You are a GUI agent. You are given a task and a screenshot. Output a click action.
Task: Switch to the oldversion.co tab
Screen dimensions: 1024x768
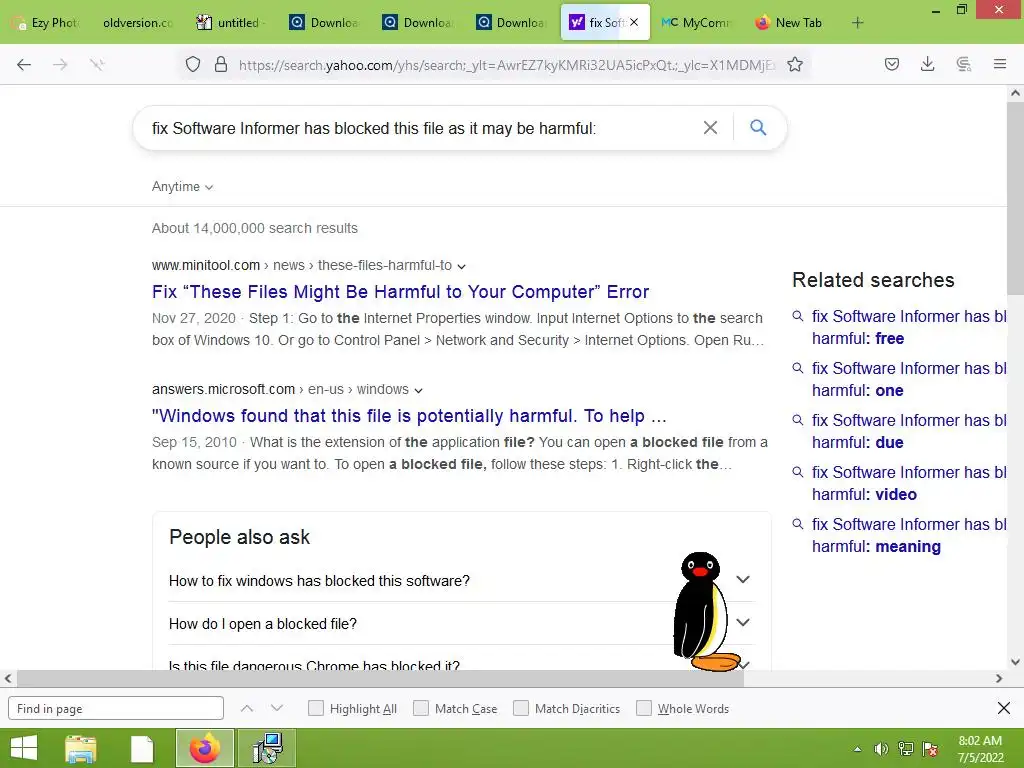tap(137, 23)
